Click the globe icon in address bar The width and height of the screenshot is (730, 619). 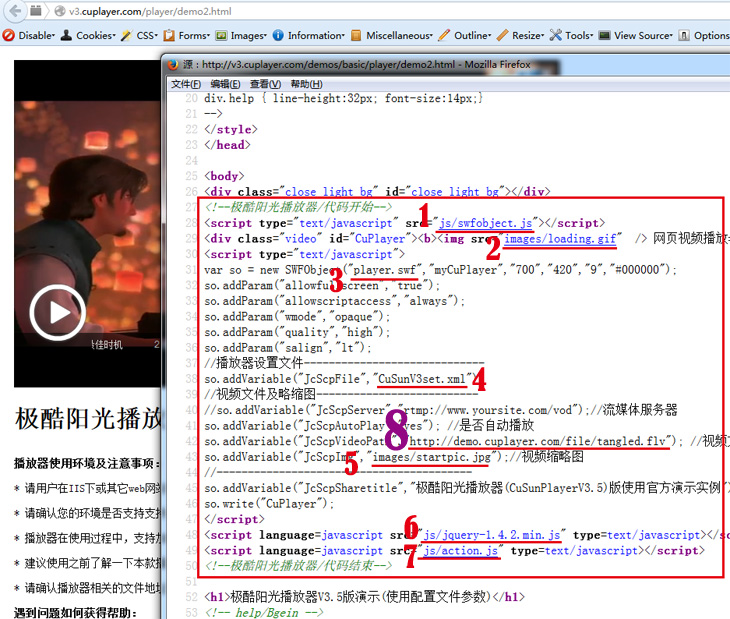60,11
